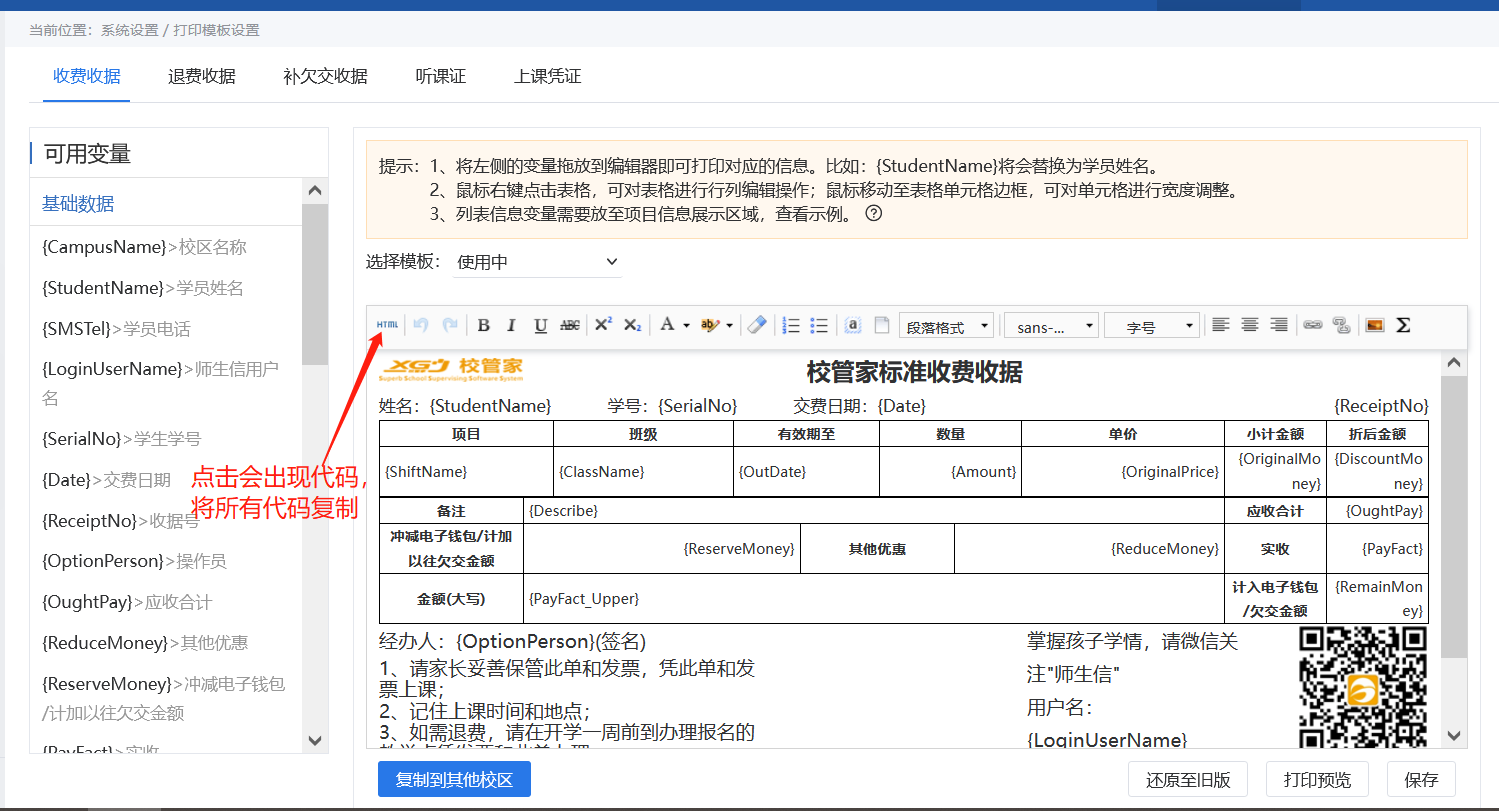Click the sigma formula icon
Viewport: 1499px width, 811px height.
click(1403, 325)
